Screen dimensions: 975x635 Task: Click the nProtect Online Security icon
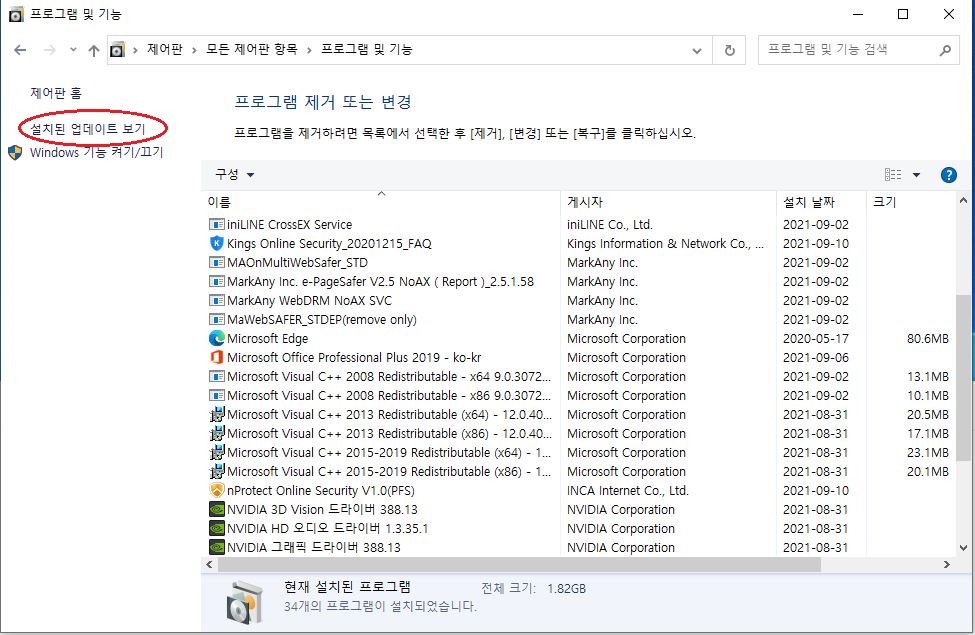[216, 491]
